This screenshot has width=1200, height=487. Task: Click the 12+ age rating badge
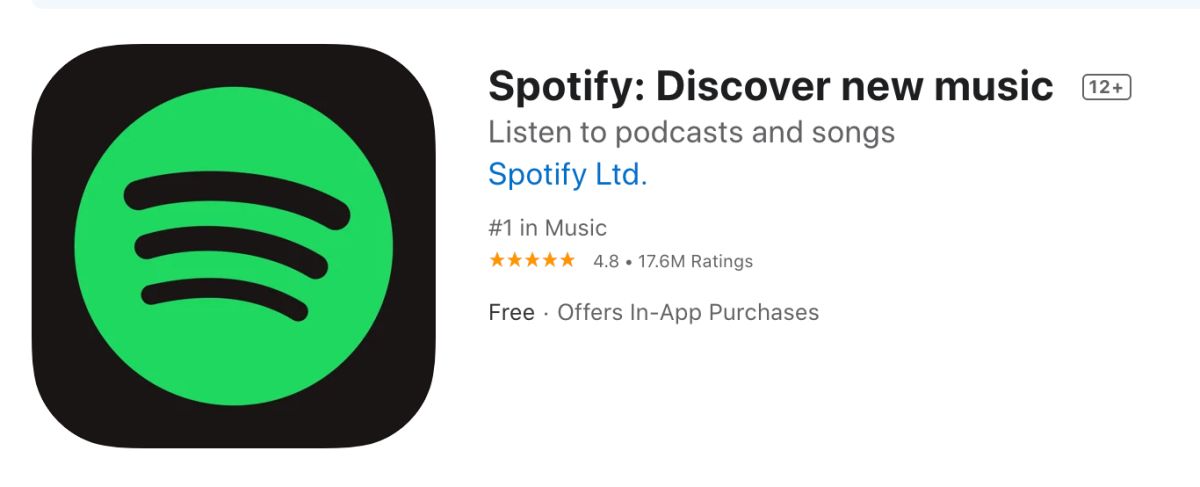pyautogui.click(x=1106, y=87)
